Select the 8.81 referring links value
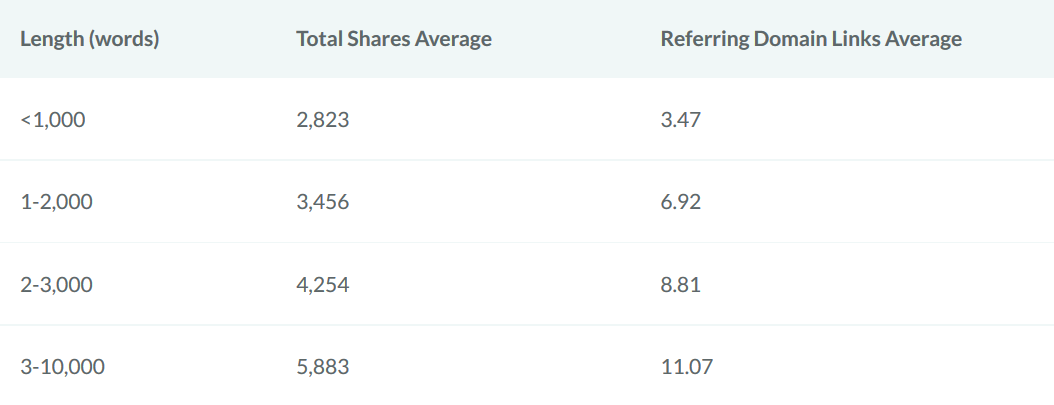 pyautogui.click(x=680, y=285)
